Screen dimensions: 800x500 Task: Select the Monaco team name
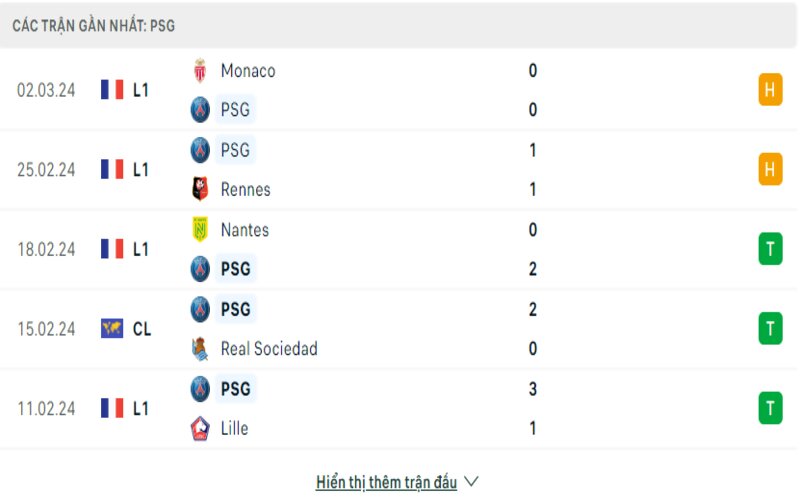[x=248, y=71]
